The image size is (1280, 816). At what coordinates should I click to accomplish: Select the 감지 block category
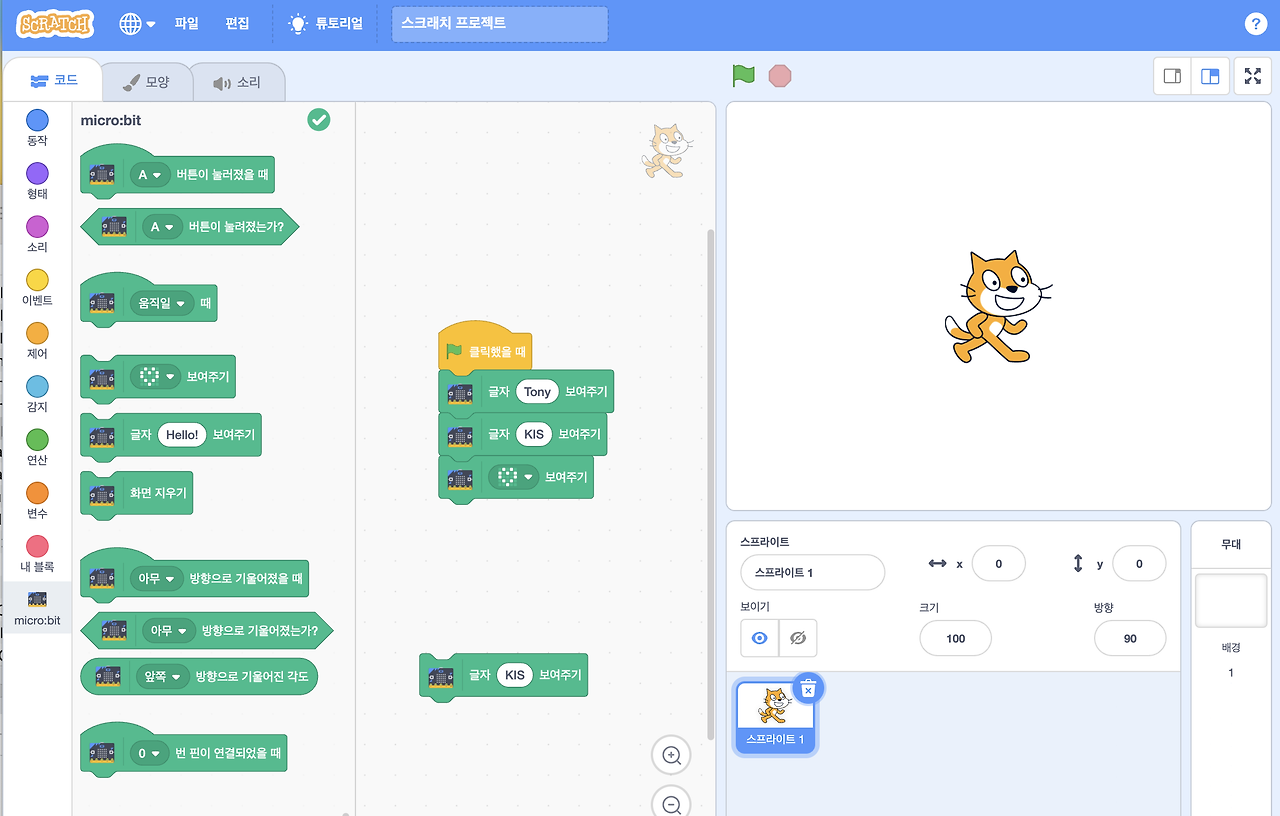point(37,395)
